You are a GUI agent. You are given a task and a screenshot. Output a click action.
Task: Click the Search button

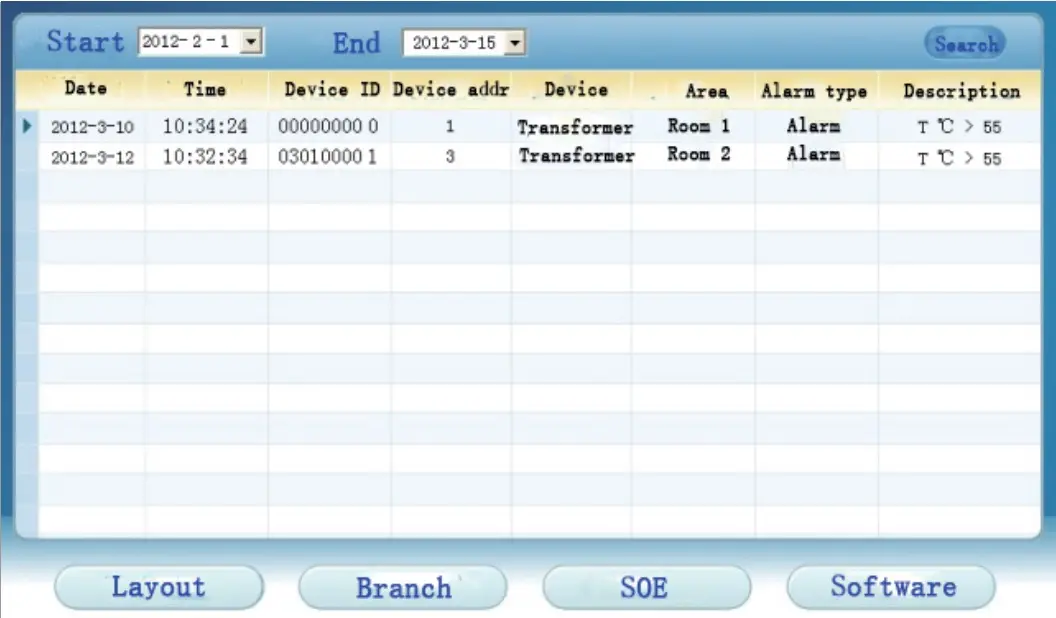pos(965,44)
